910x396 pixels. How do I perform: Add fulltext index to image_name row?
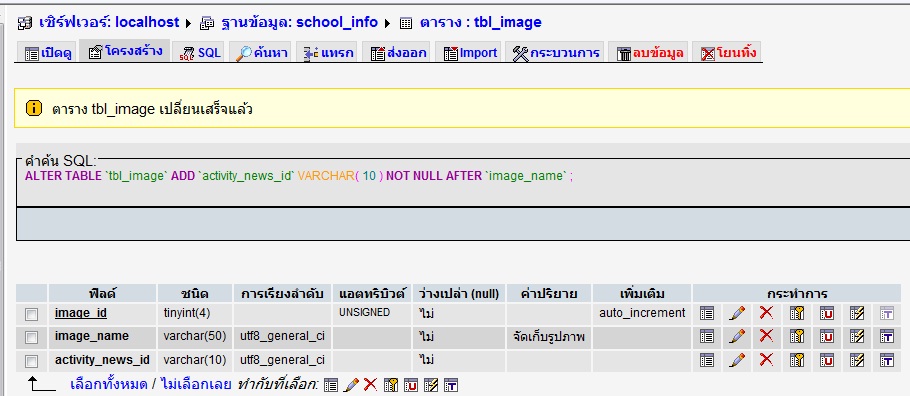click(x=886, y=336)
